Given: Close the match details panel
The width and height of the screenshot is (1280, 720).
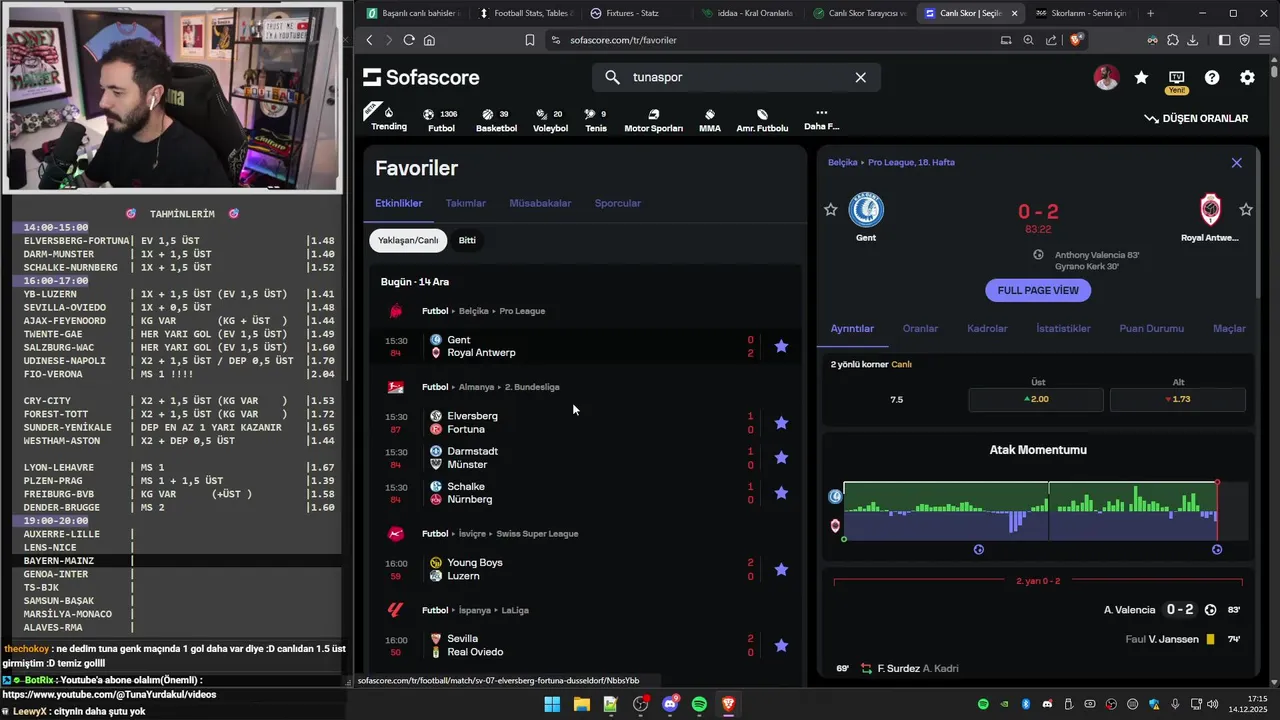Looking at the screenshot, I should click(1237, 163).
